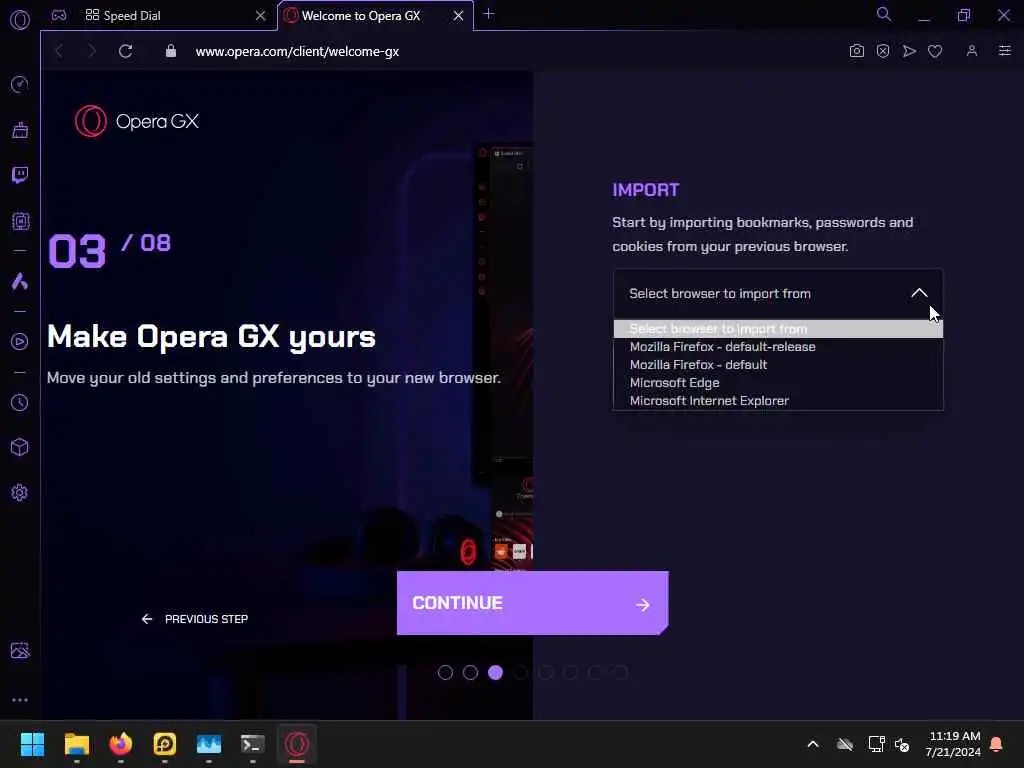
Task: Switch to the Speed Dial tab
Action: tap(159, 16)
